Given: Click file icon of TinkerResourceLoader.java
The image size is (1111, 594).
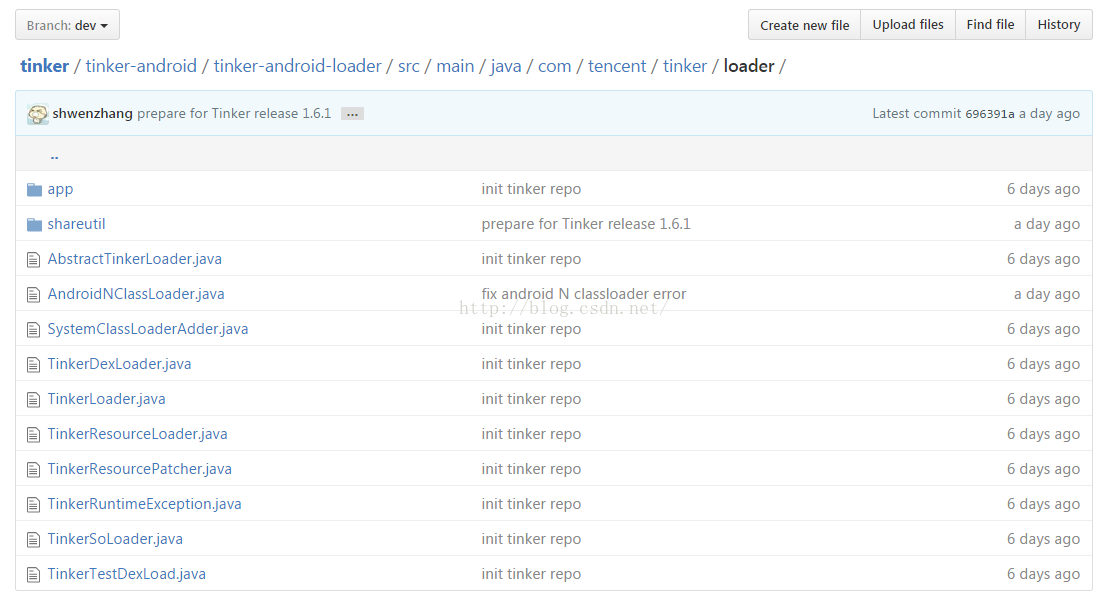Looking at the screenshot, I should click(x=33, y=435).
